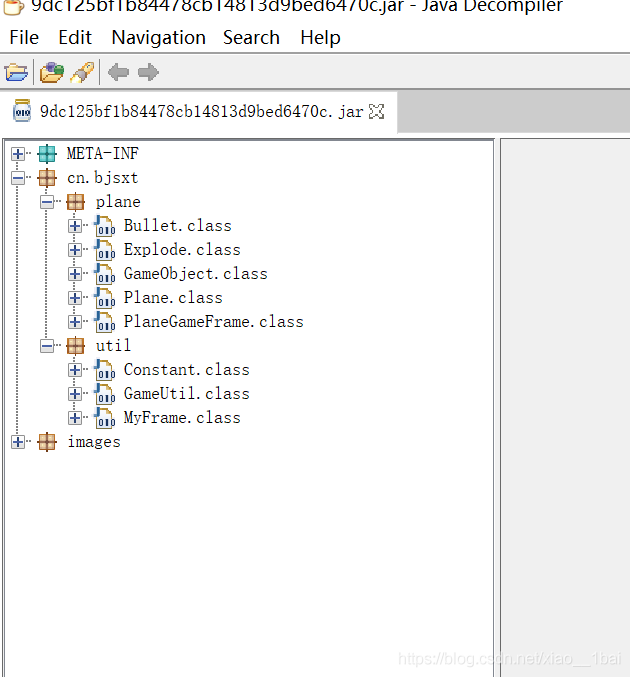This screenshot has height=677, width=630.
Task: Click the plane package icon
Action: coord(76,202)
